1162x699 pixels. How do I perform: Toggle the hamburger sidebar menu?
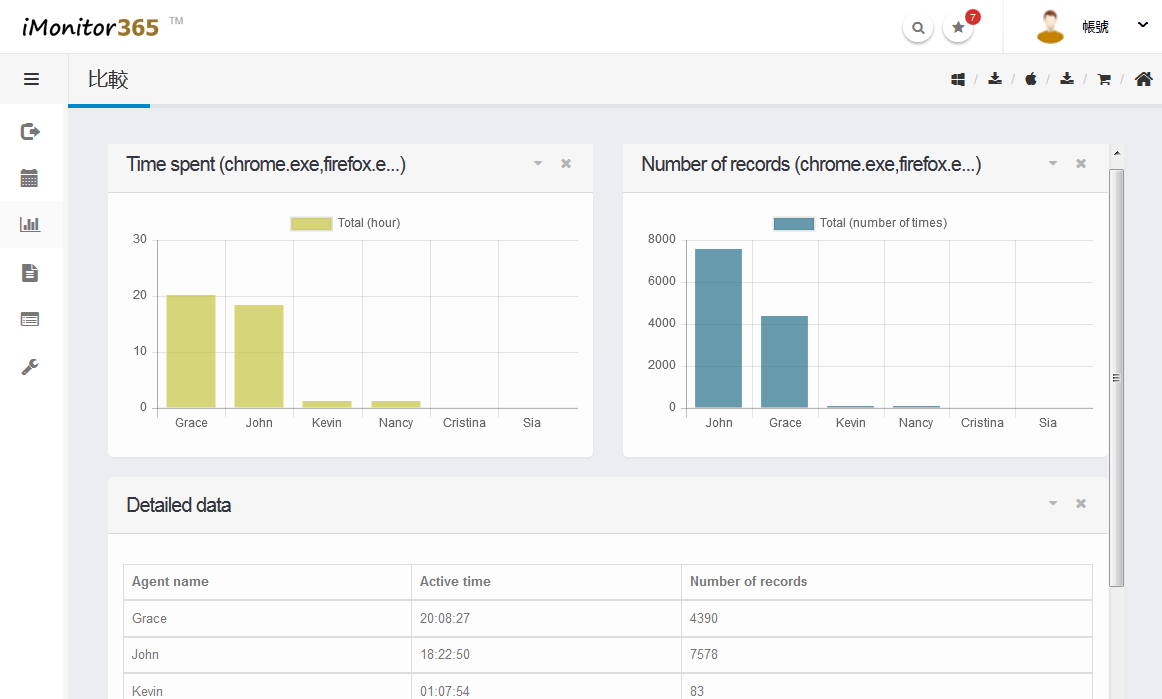[x=31, y=79]
